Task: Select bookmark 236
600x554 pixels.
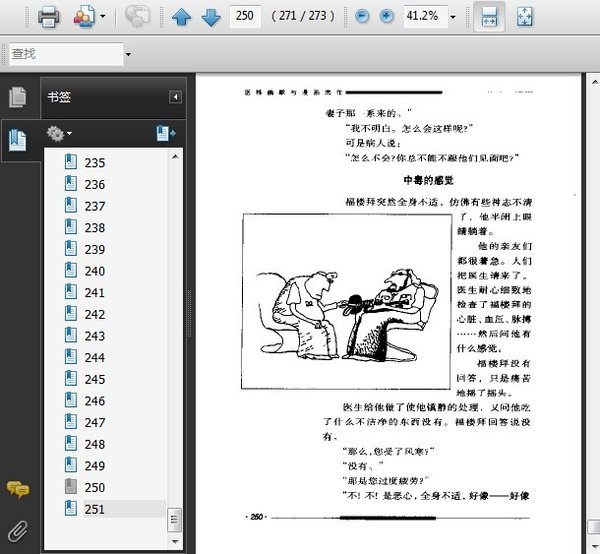Action: (95, 185)
